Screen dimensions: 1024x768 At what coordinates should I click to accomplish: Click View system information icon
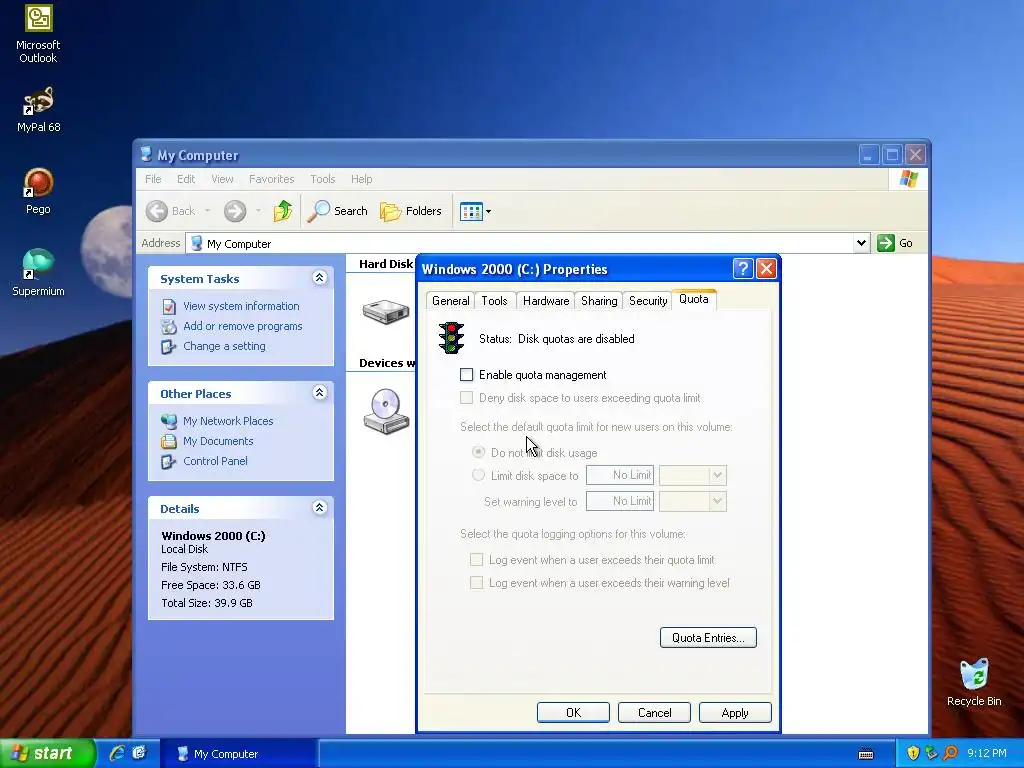tap(168, 306)
